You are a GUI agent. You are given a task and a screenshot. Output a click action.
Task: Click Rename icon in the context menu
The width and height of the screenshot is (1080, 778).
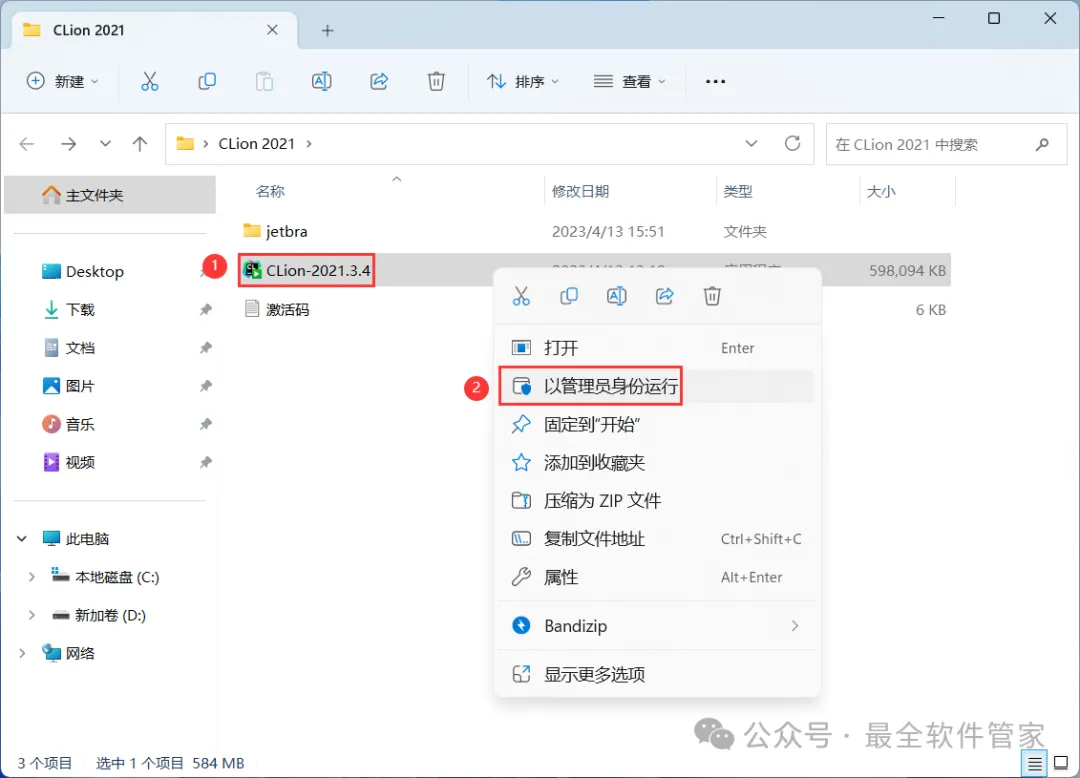[x=616, y=296]
